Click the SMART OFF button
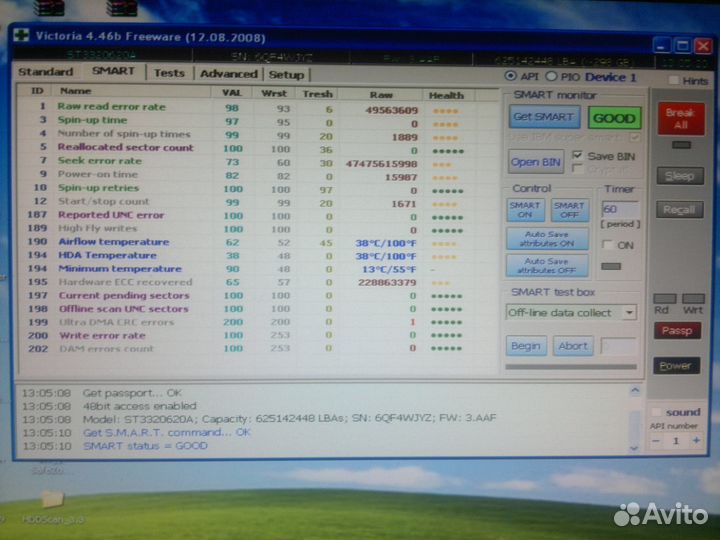This screenshot has height=540, width=720. click(x=569, y=210)
